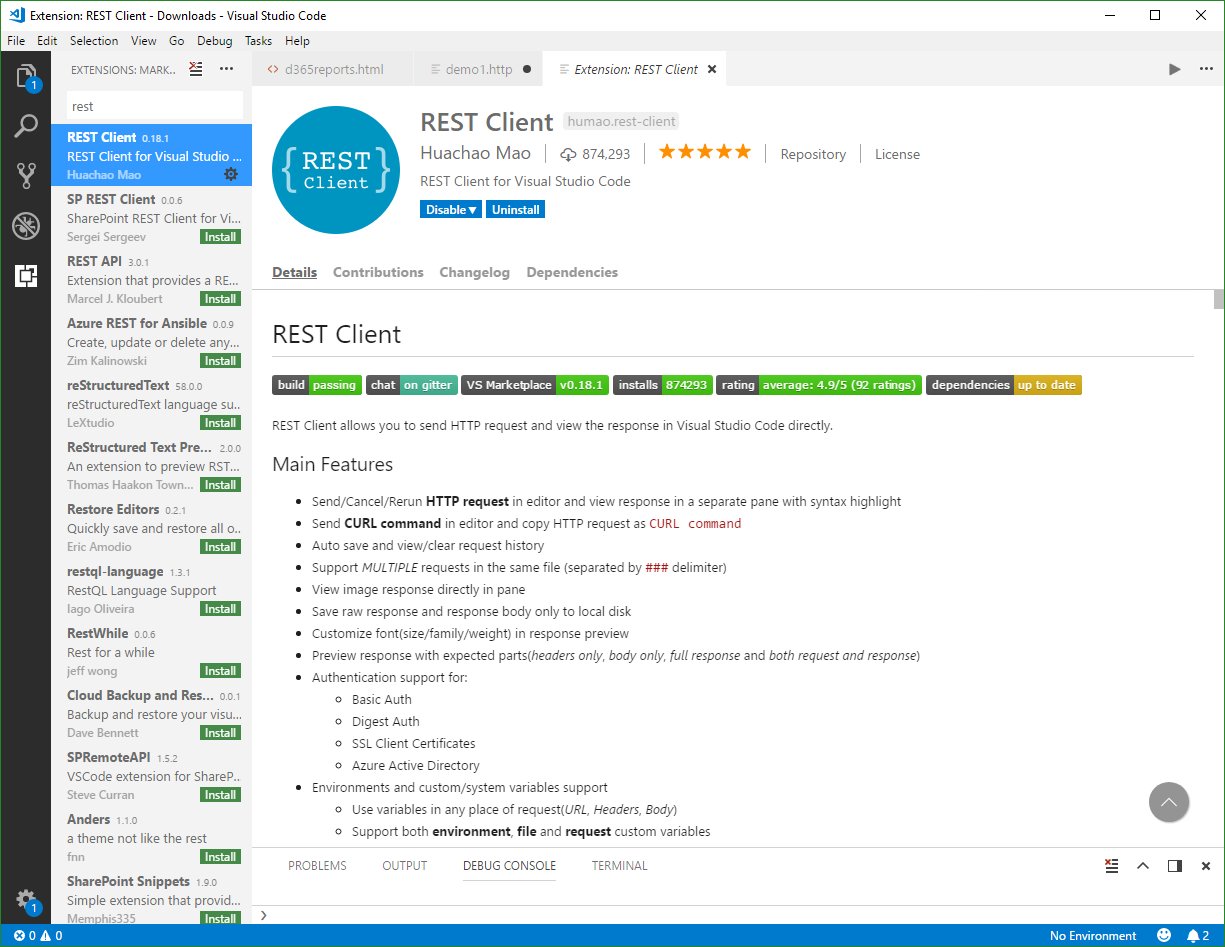The image size is (1225, 947).
Task: Open the editor More actions ellipsis menu
Action: (1204, 69)
